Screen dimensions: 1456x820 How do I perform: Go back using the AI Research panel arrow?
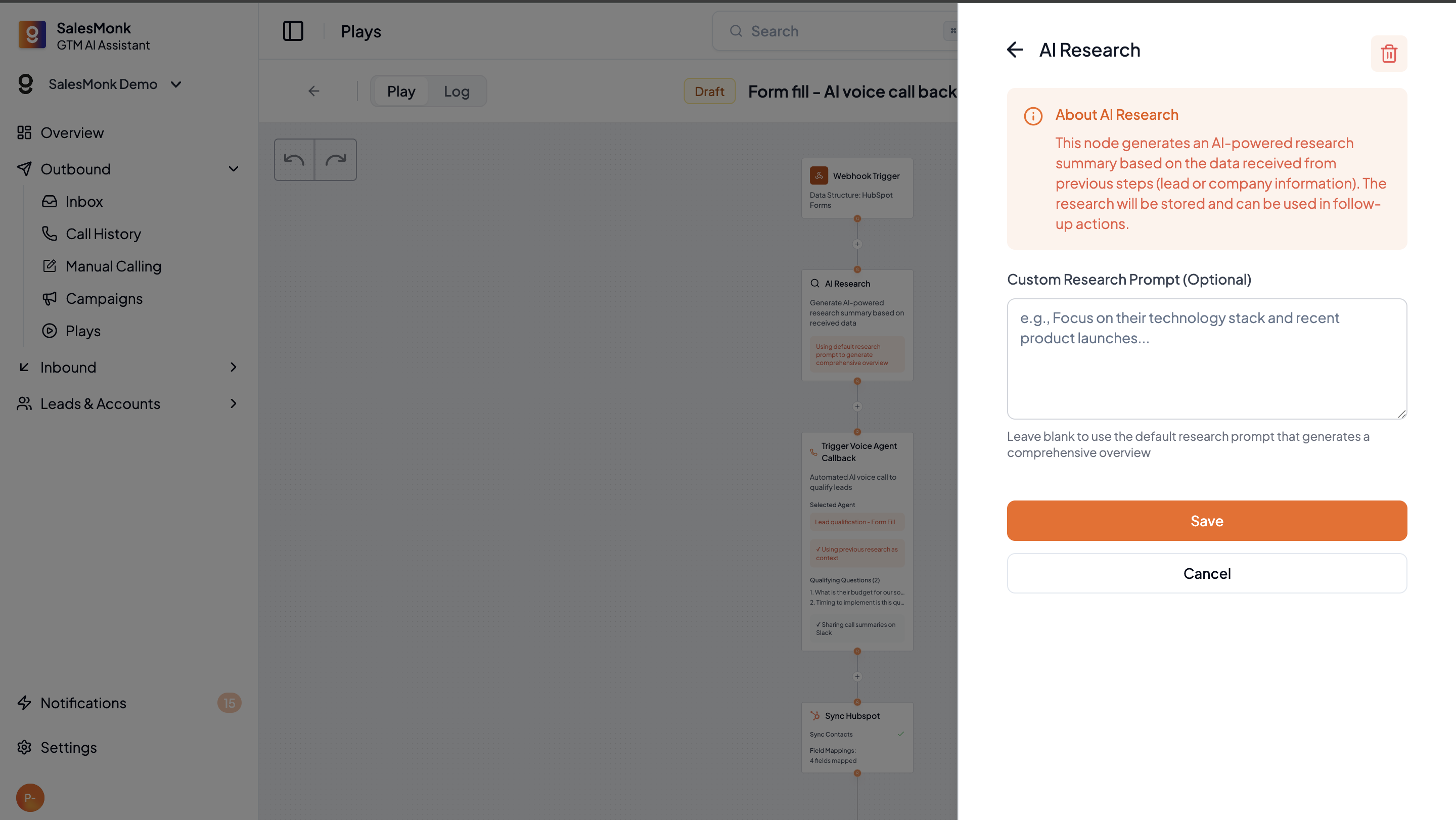pyautogui.click(x=1015, y=50)
